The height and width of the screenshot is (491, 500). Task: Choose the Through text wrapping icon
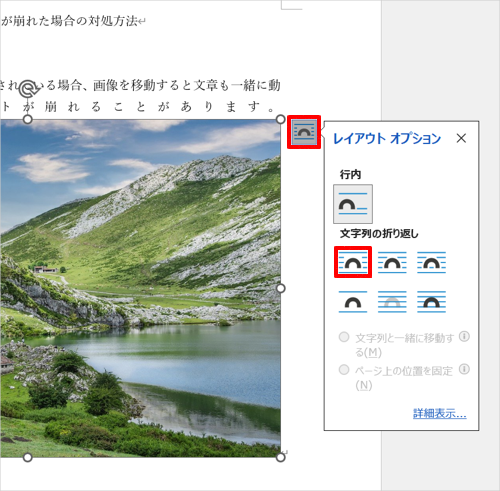coord(431,262)
